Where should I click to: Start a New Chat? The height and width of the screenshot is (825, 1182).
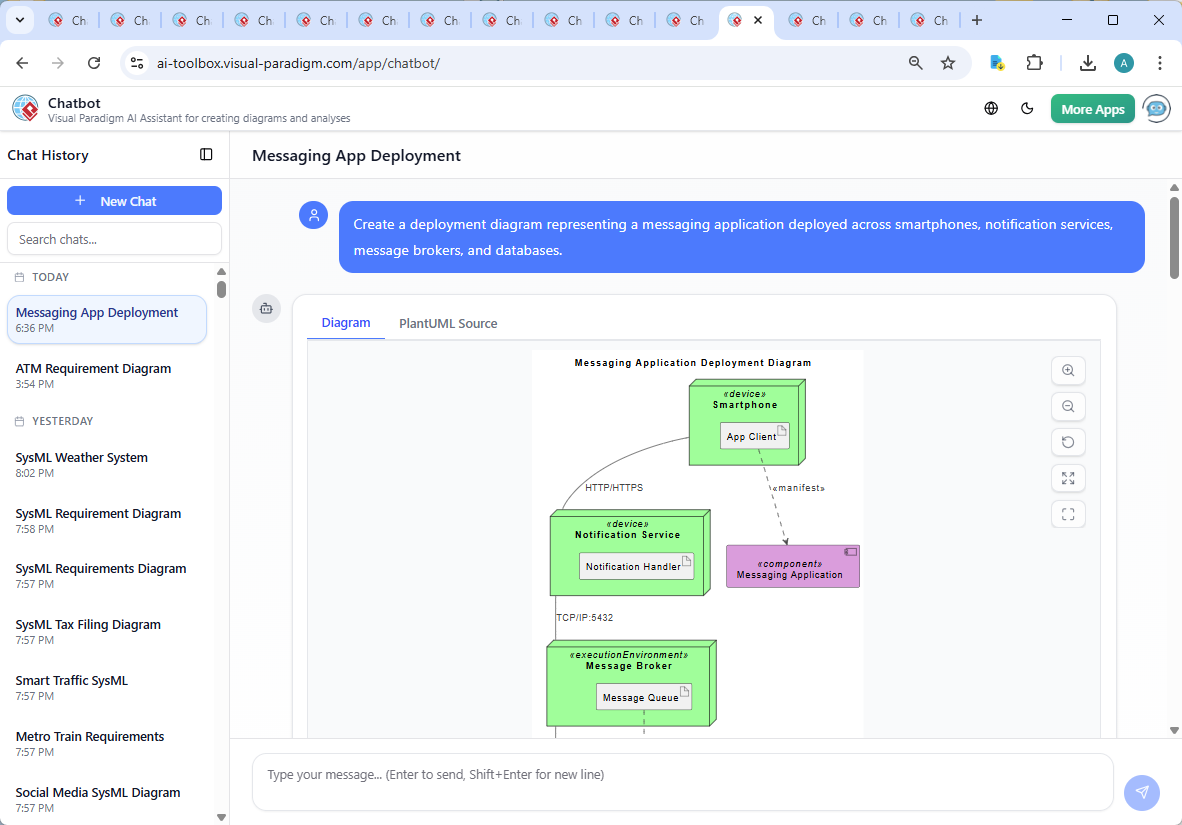(x=114, y=200)
